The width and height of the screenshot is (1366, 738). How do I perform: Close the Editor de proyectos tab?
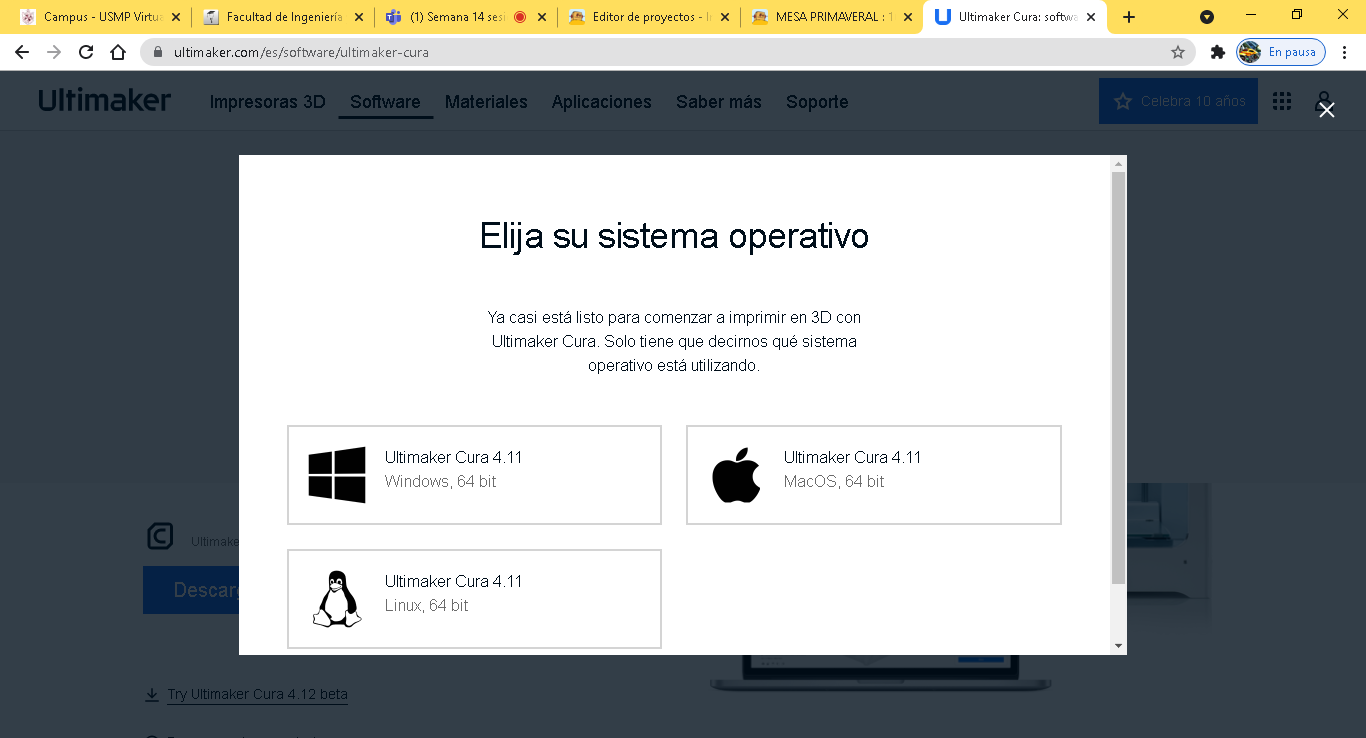click(x=725, y=17)
